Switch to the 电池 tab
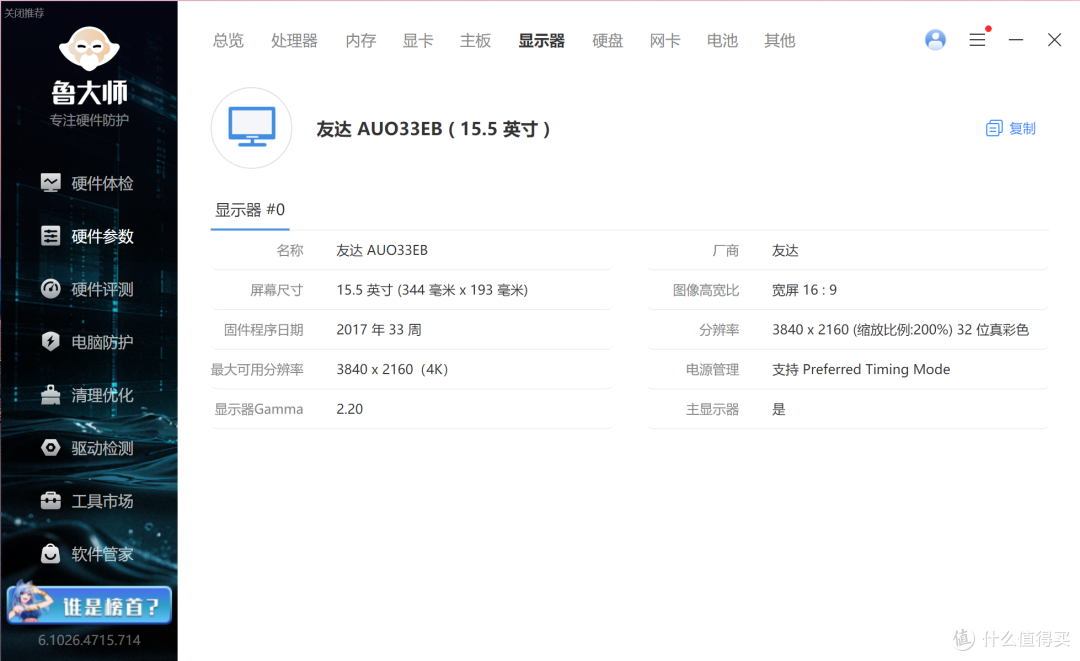 click(722, 41)
